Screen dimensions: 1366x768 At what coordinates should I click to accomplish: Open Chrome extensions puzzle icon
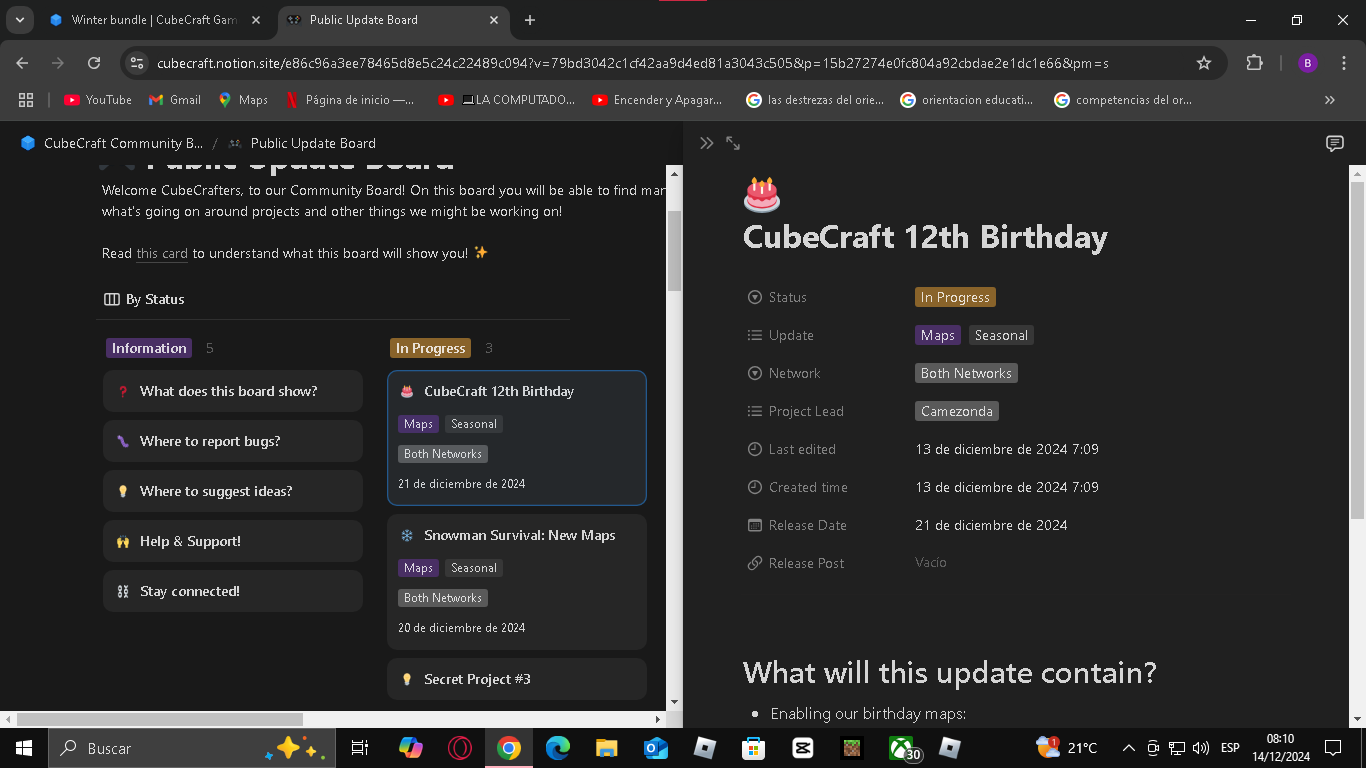point(1254,63)
